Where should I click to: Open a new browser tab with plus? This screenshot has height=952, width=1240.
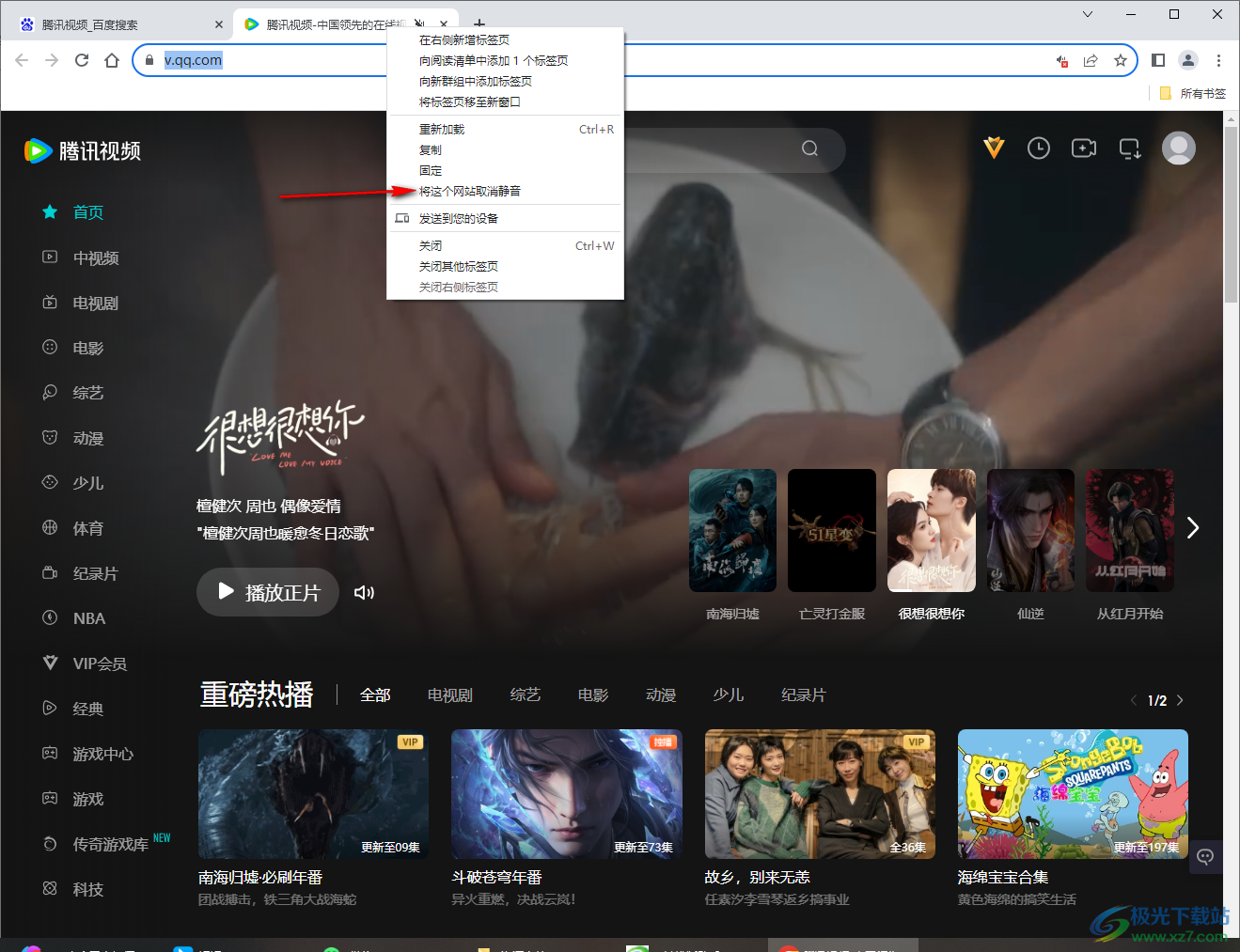click(x=479, y=23)
